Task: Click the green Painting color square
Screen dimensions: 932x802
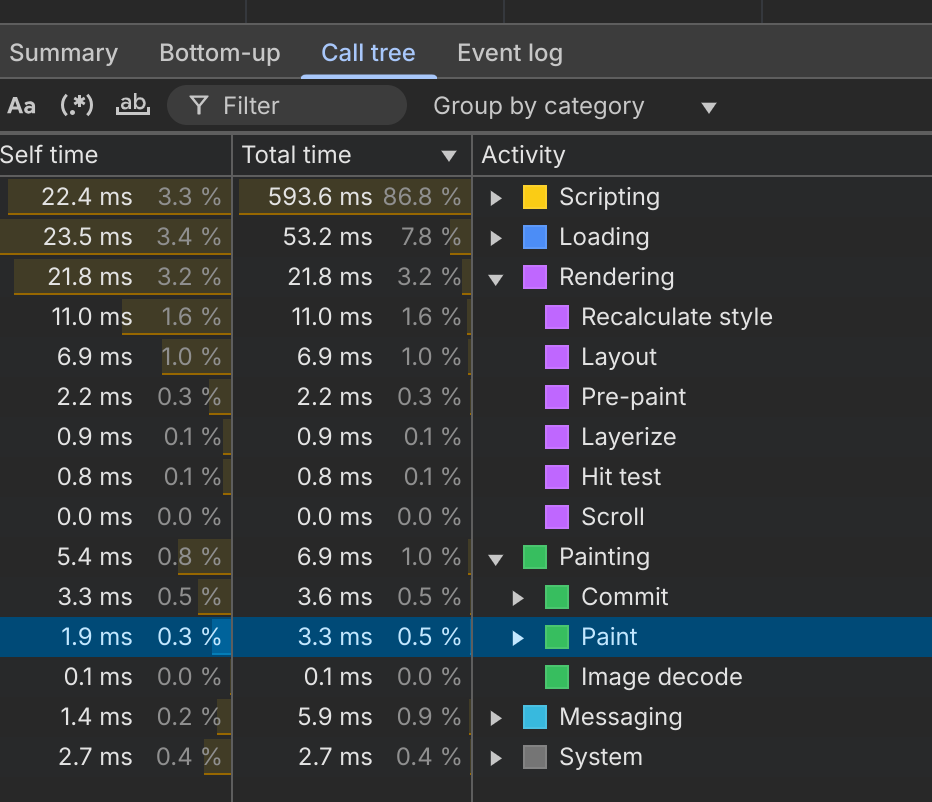Action: (535, 556)
